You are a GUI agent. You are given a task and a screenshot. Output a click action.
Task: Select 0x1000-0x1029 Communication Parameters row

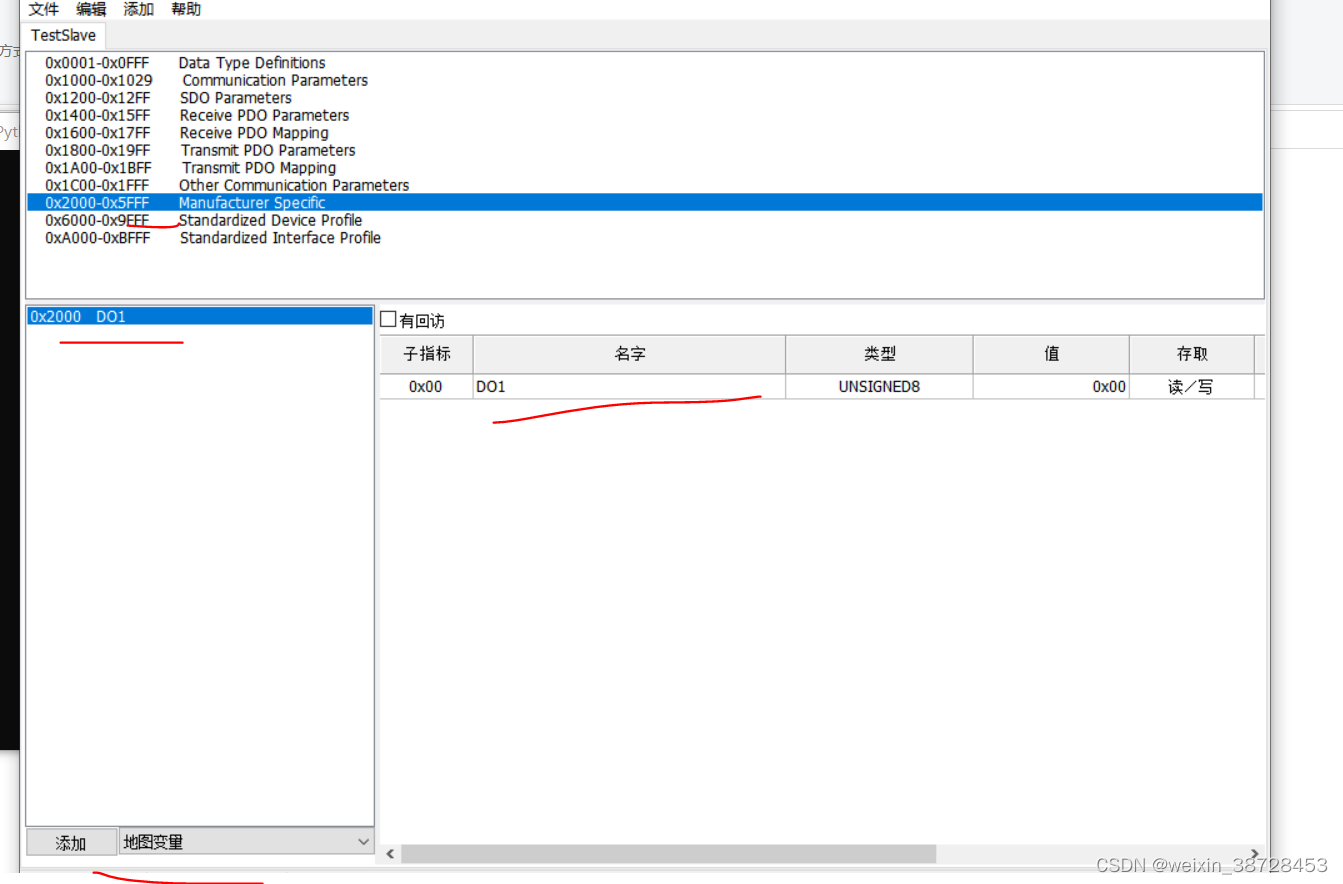(x=644, y=80)
